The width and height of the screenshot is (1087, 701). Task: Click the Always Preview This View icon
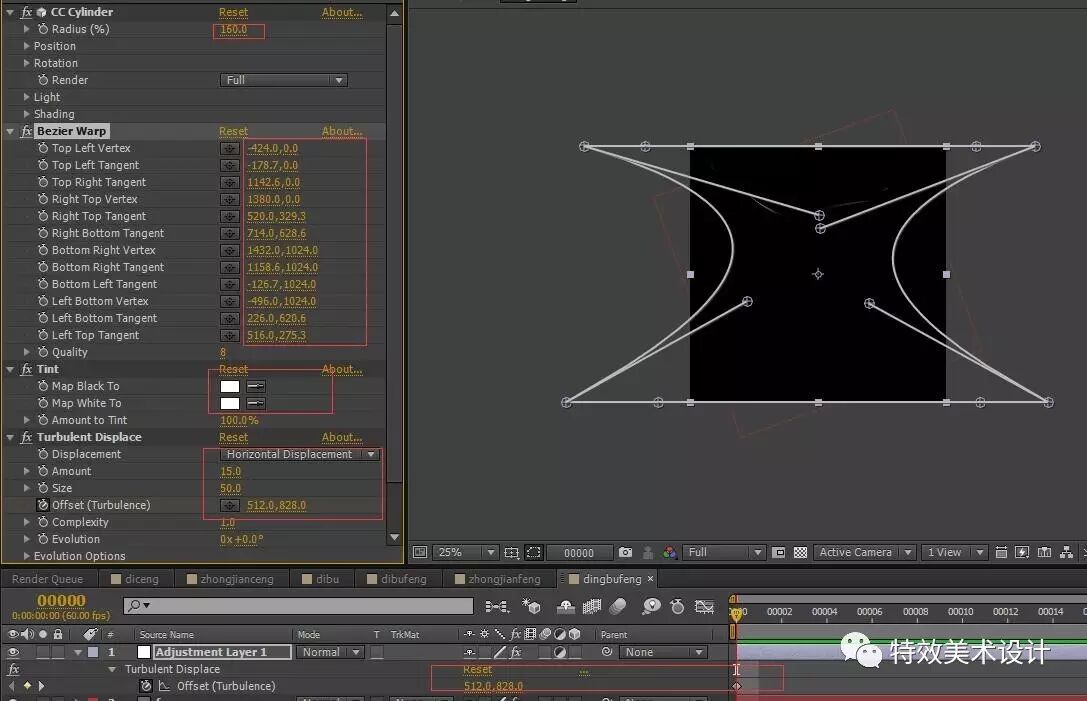click(x=420, y=553)
